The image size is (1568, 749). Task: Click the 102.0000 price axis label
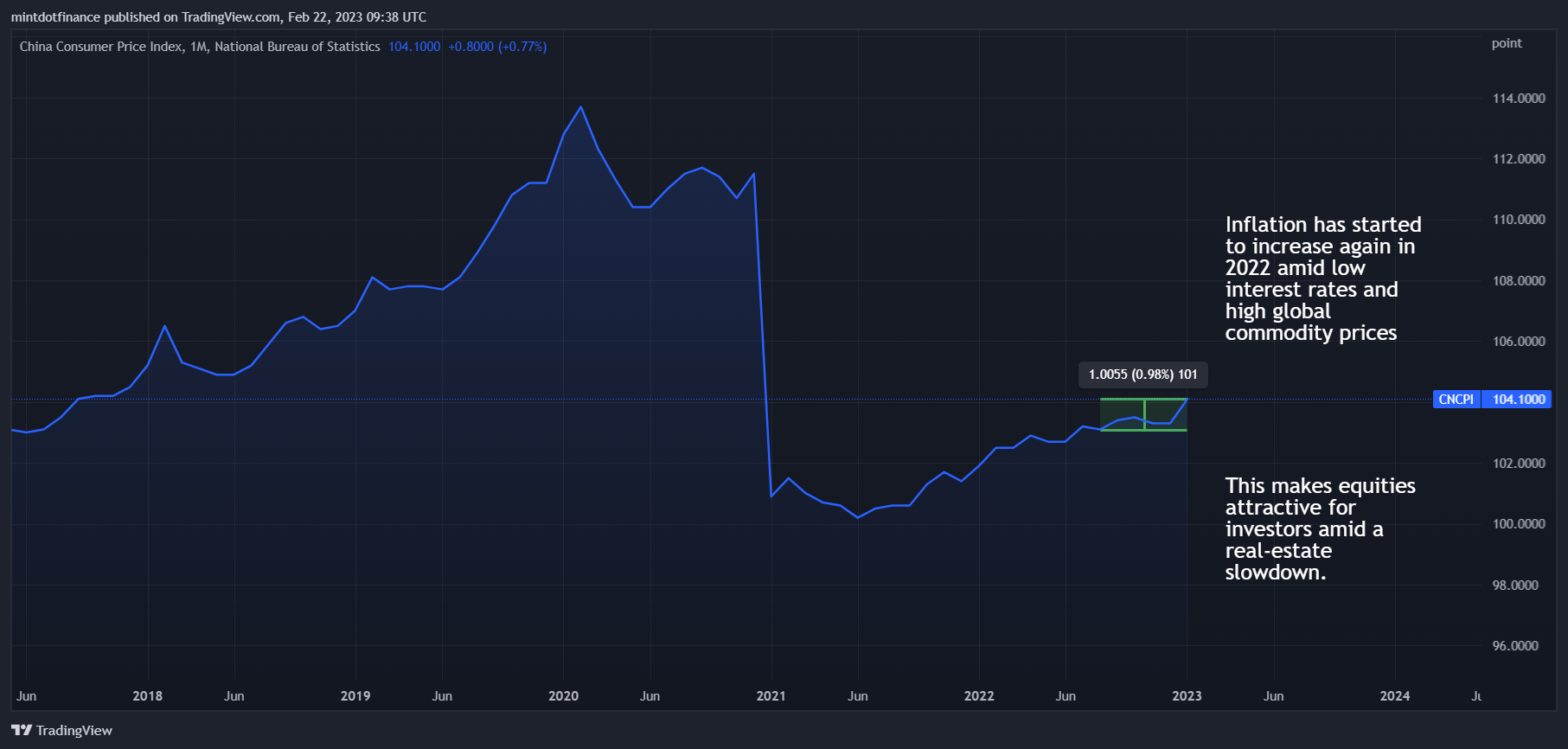[1519, 464]
